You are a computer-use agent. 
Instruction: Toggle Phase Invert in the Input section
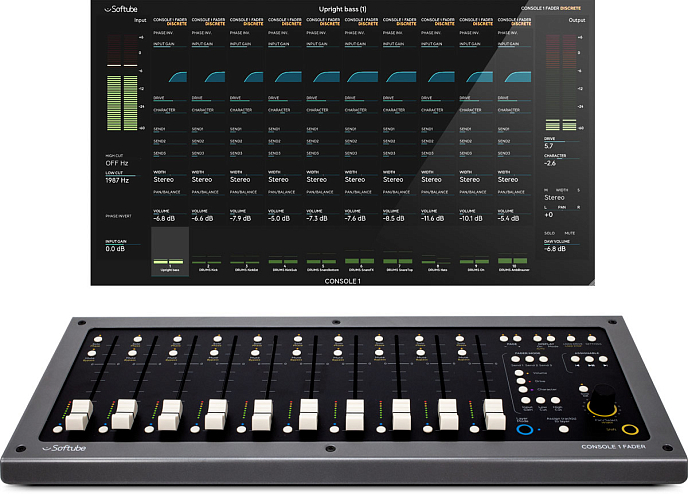pyautogui.click(x=118, y=216)
